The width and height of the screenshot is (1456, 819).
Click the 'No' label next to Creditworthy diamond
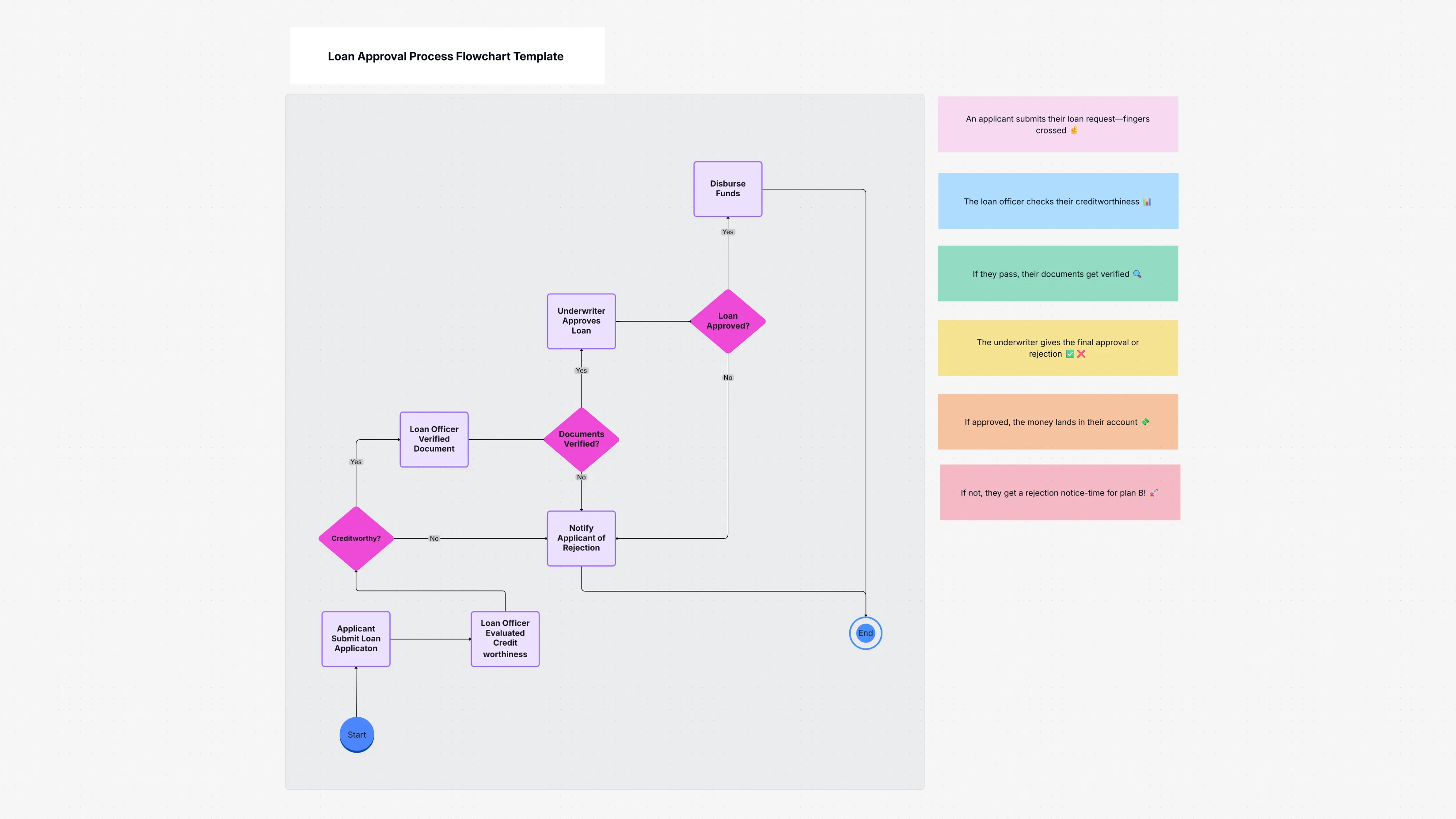tap(434, 538)
